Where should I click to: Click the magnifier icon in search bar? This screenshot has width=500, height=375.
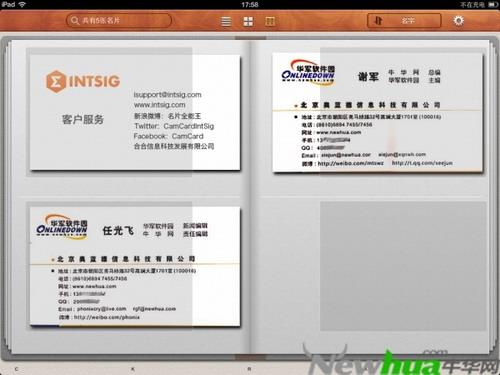click(75, 20)
